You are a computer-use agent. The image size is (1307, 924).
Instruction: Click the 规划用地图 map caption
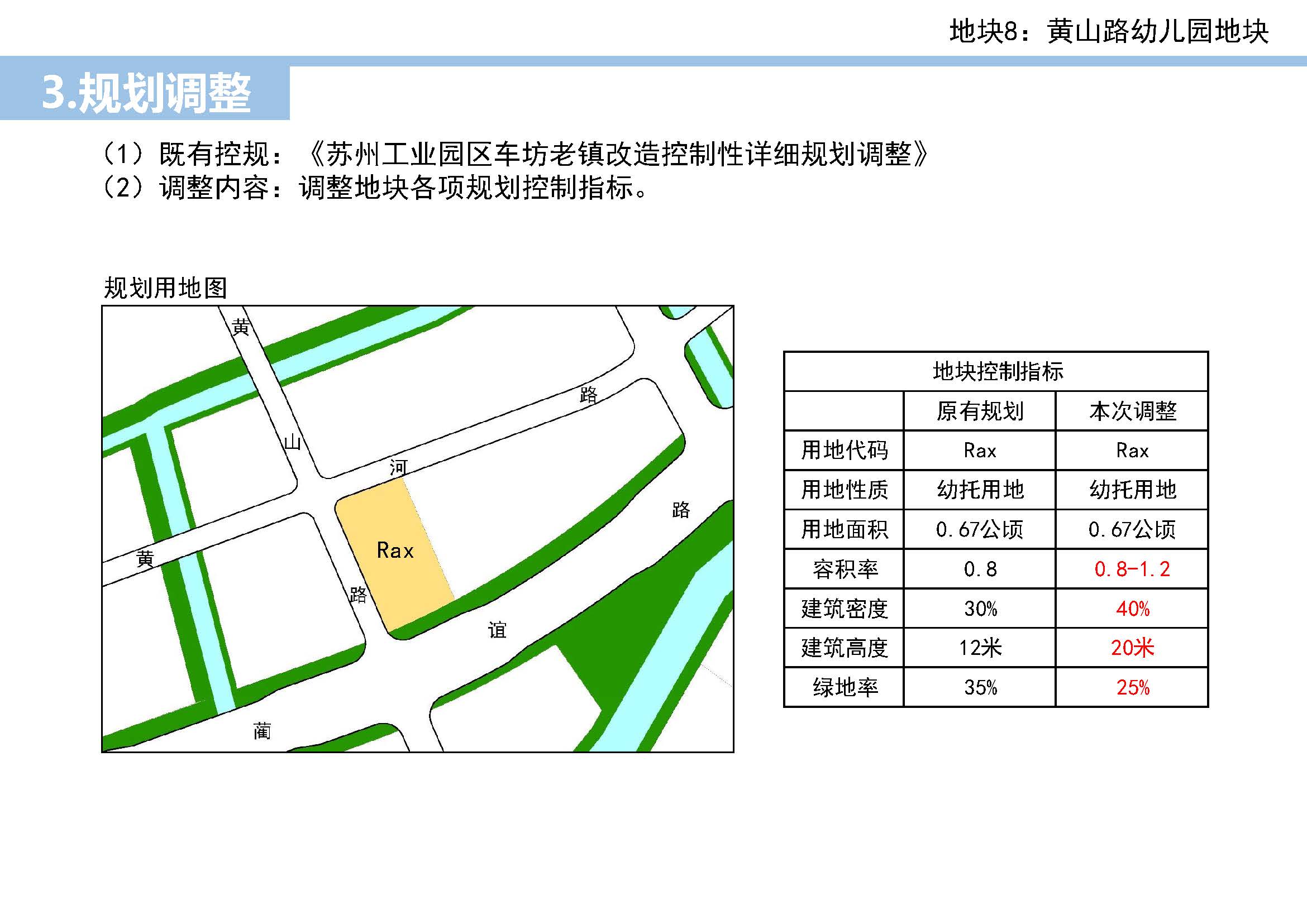coord(165,288)
